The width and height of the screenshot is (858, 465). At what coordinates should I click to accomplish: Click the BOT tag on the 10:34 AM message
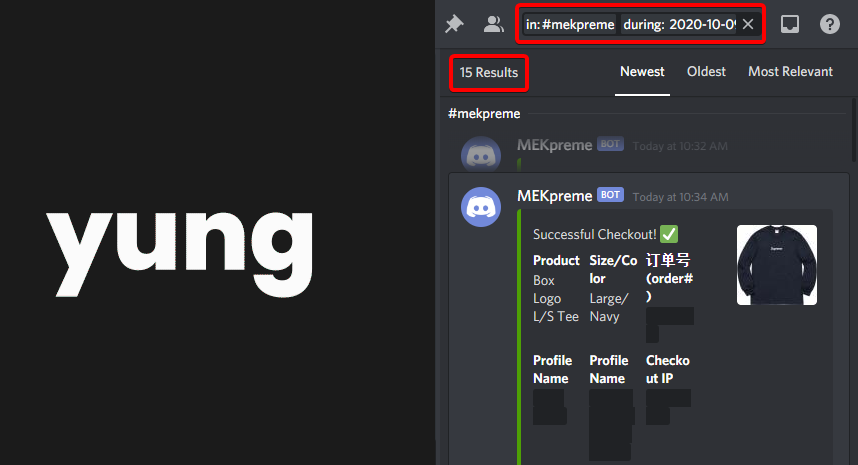click(610, 195)
